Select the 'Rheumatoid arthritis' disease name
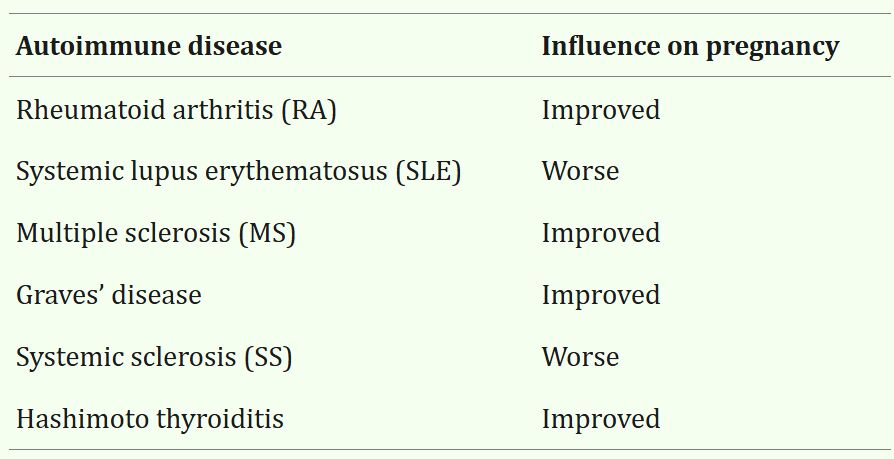The image size is (894, 459). click(130, 109)
